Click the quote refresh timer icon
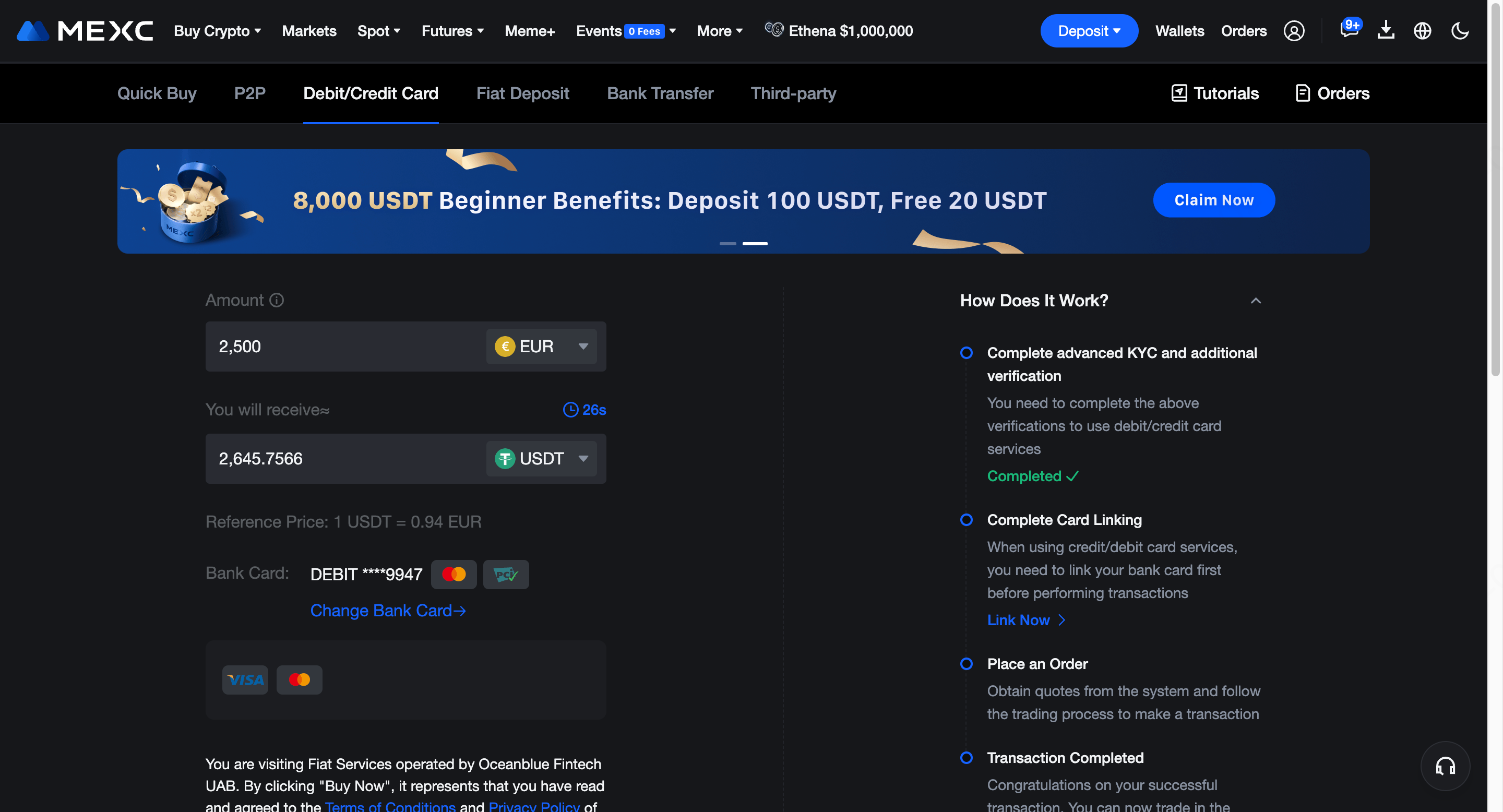The image size is (1503, 812). (x=570, y=410)
